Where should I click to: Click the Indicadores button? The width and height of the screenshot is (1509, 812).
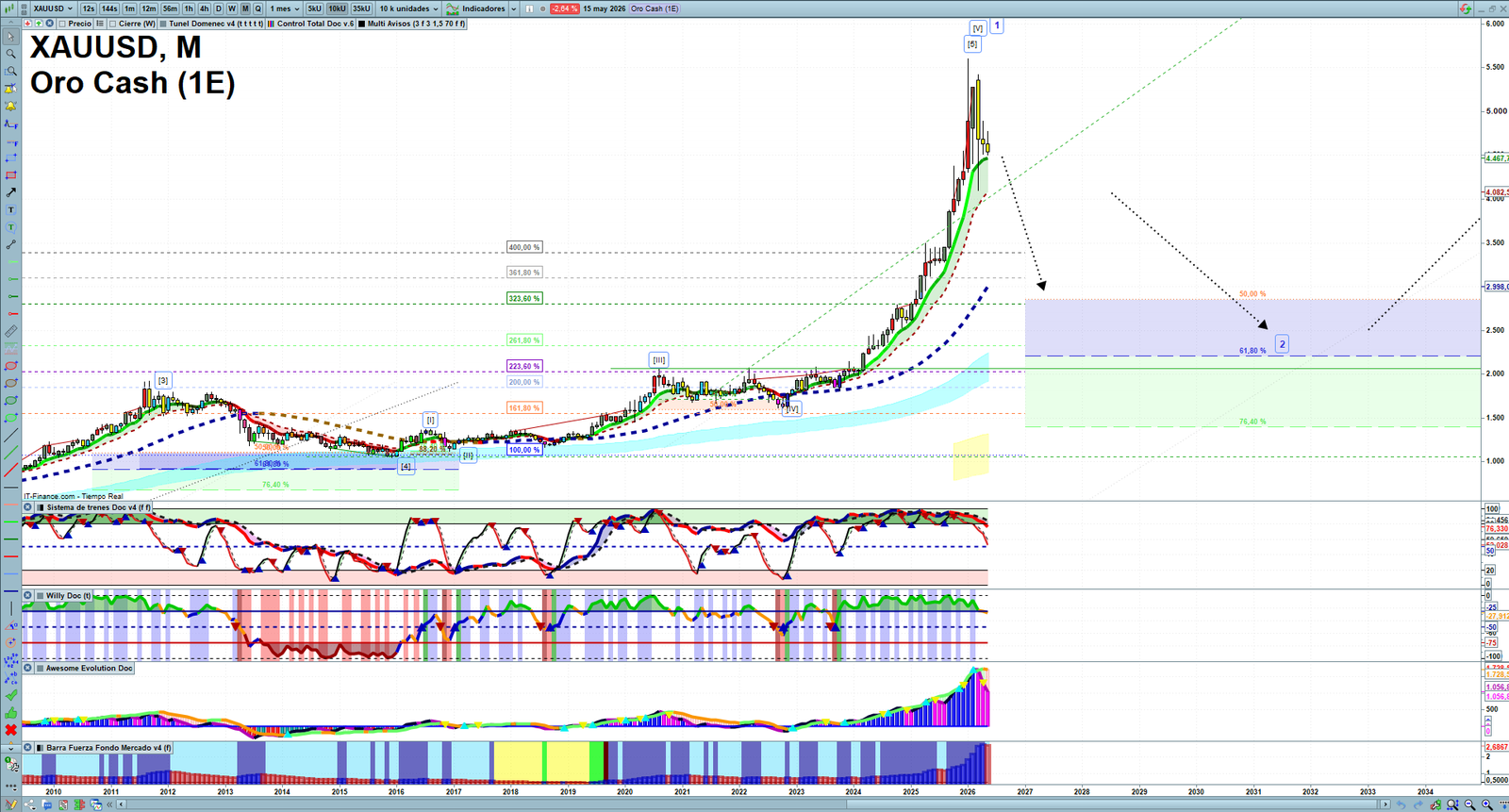(476, 8)
